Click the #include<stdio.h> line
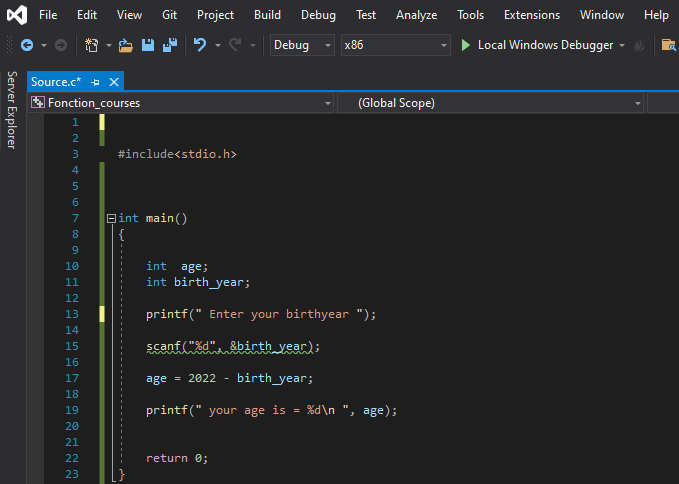 pyautogui.click(x=177, y=154)
